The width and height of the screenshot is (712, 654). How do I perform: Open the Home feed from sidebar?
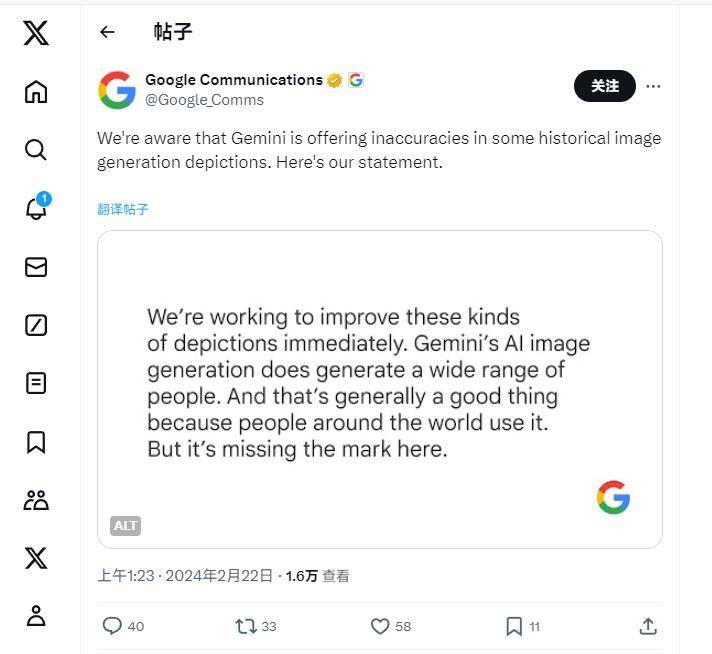(x=36, y=92)
